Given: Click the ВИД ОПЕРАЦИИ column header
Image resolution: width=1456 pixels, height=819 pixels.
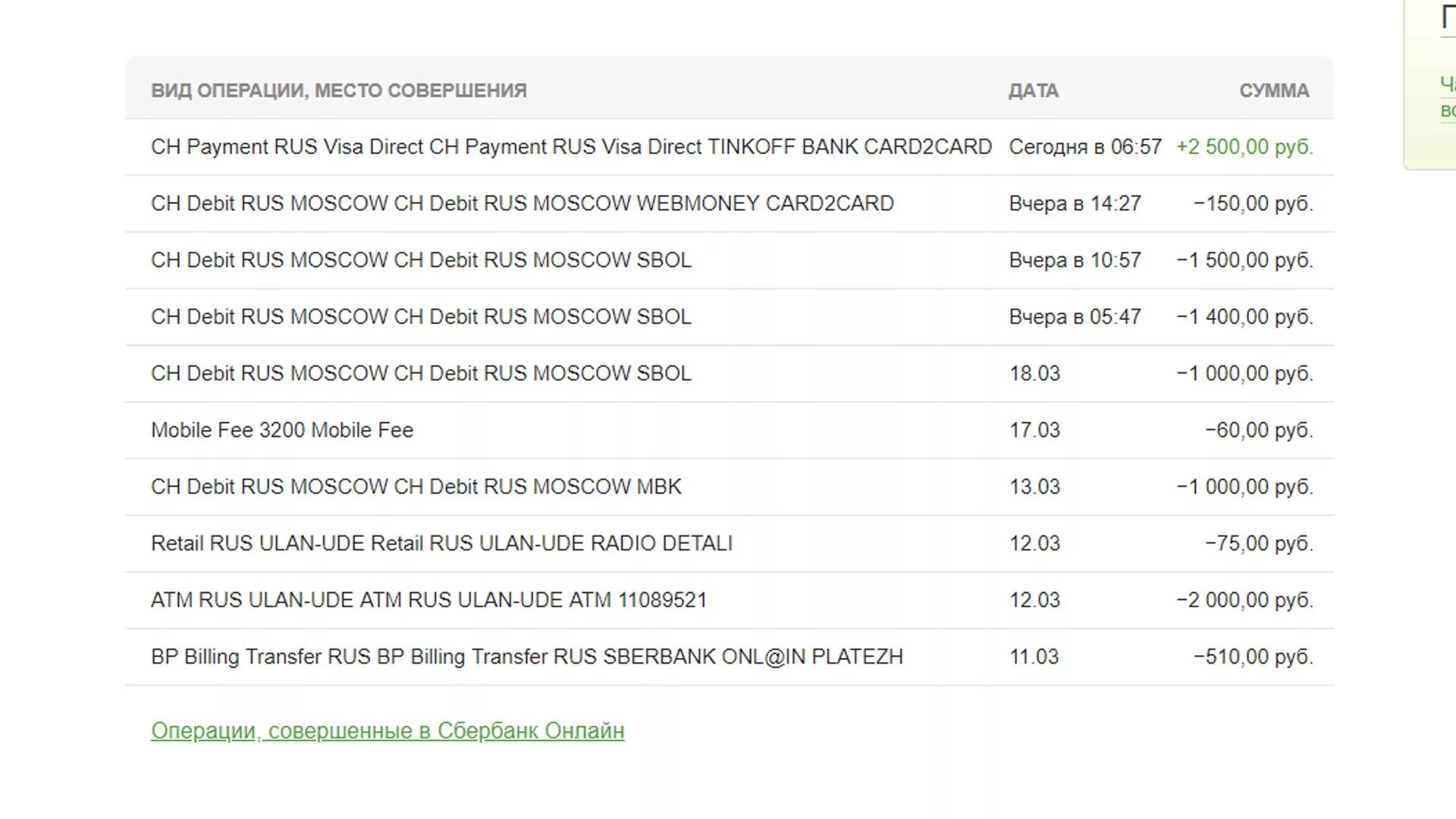Looking at the screenshot, I should pos(338,91).
